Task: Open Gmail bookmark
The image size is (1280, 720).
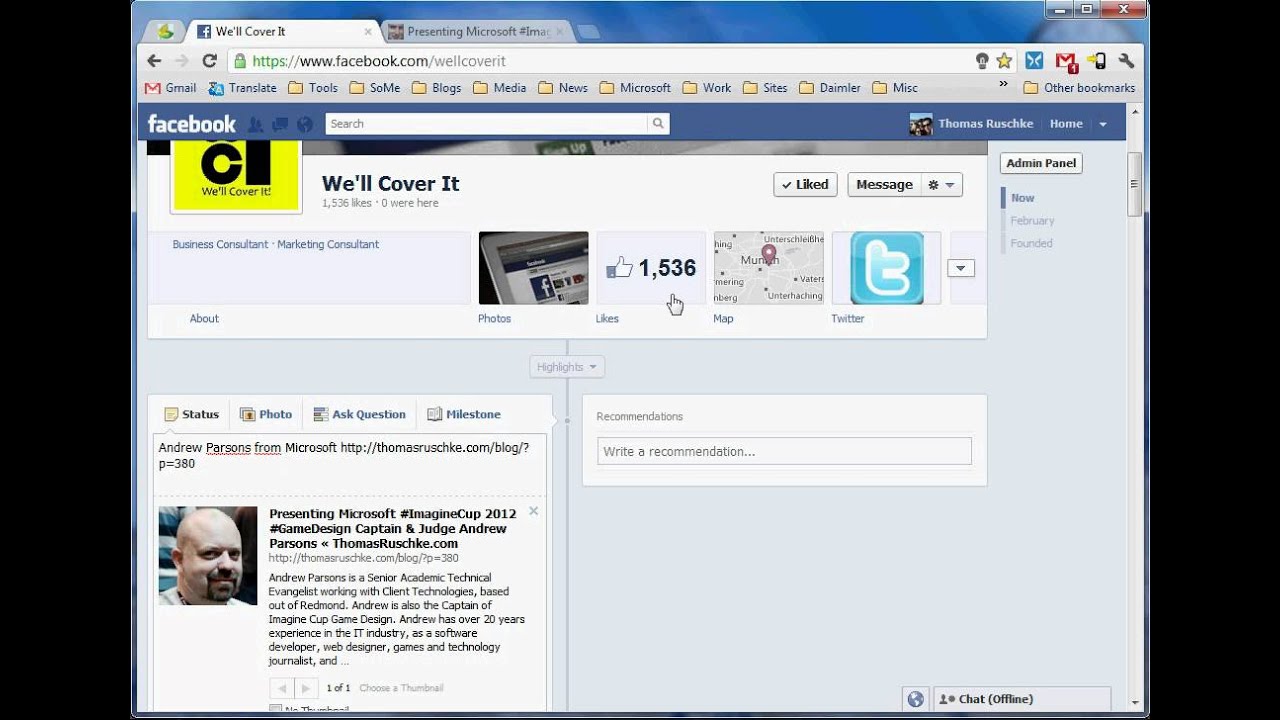Action: click(x=170, y=88)
